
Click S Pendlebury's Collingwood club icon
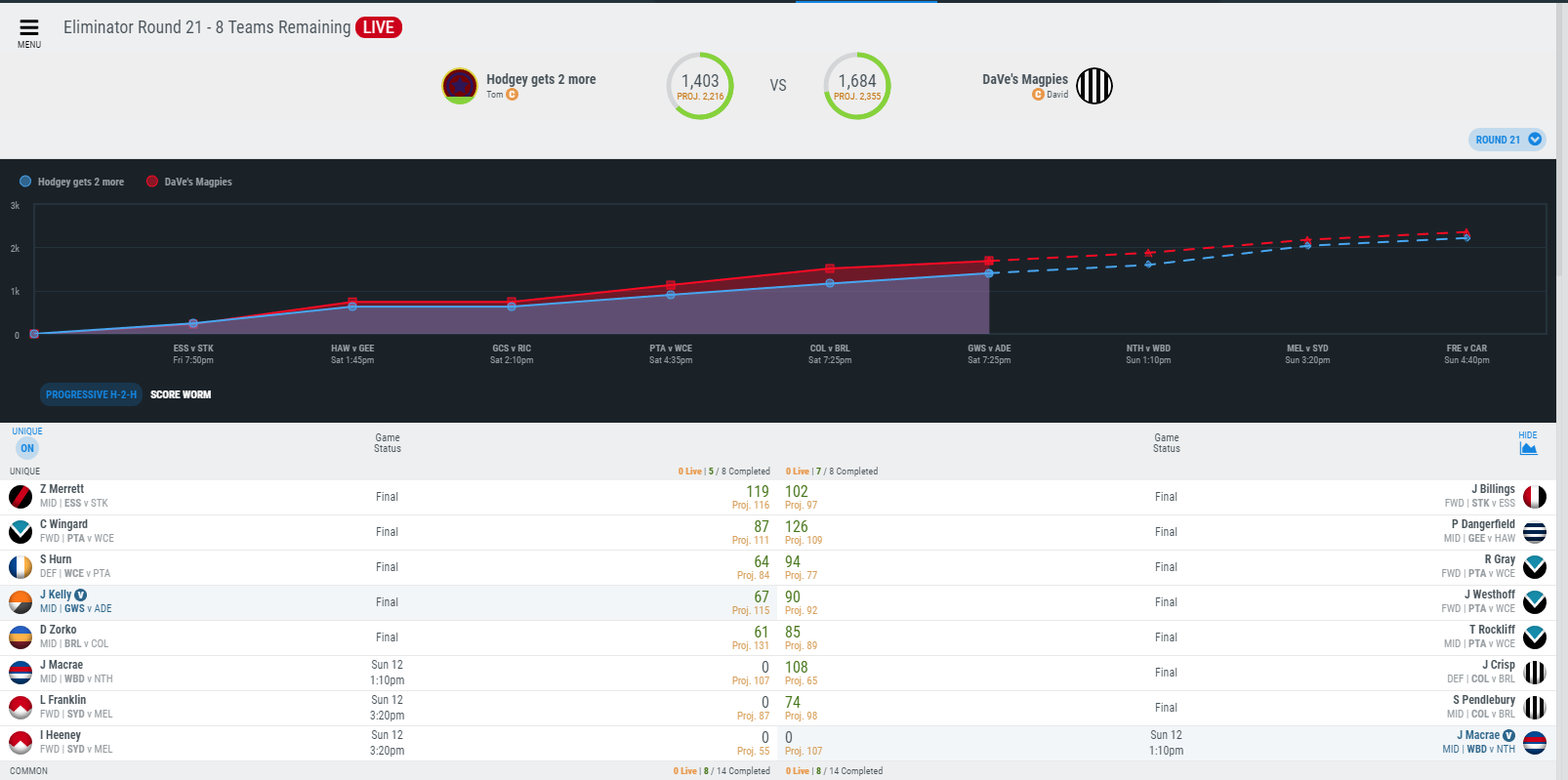[1535, 708]
